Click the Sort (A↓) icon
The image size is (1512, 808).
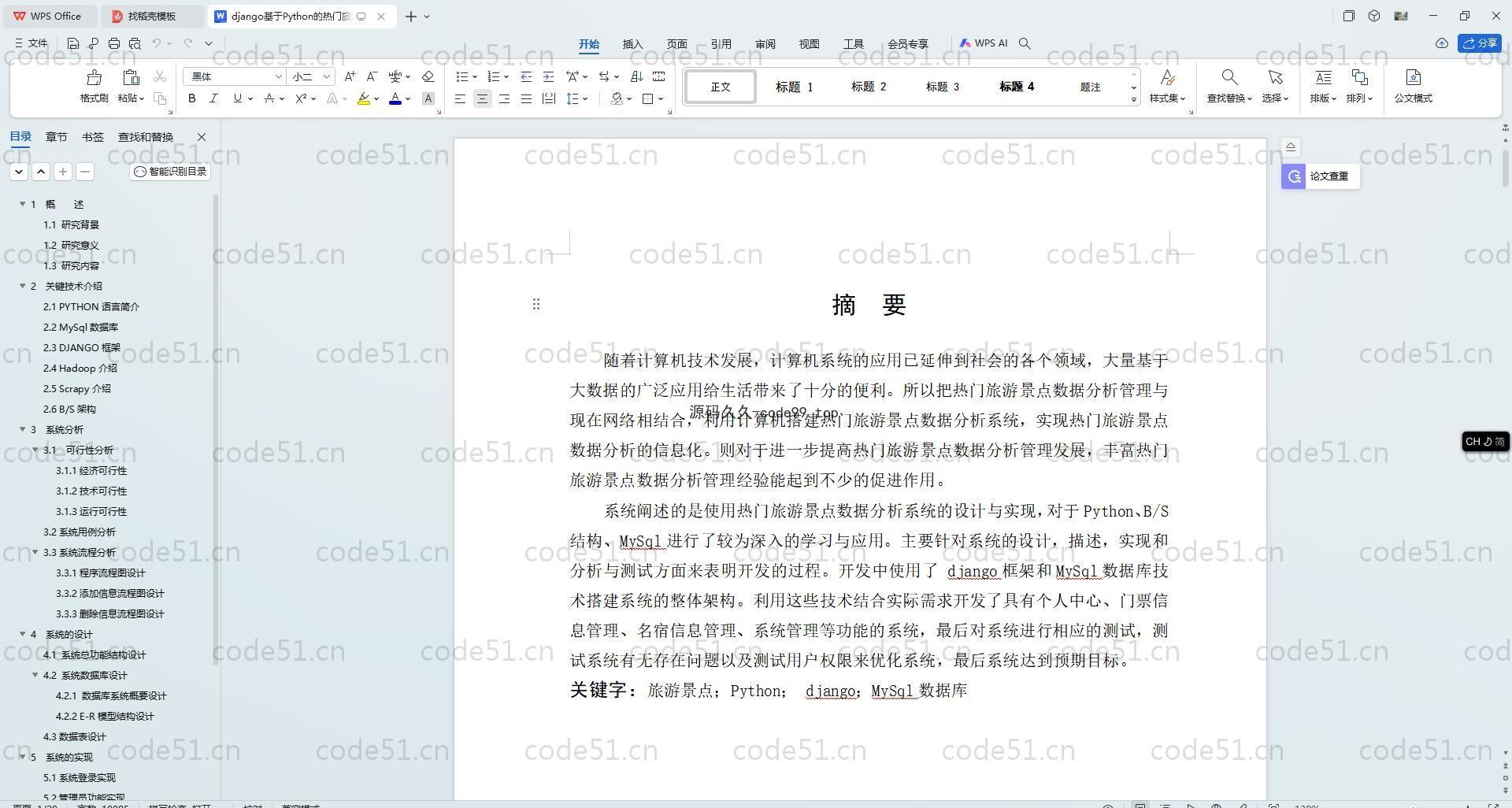point(637,76)
